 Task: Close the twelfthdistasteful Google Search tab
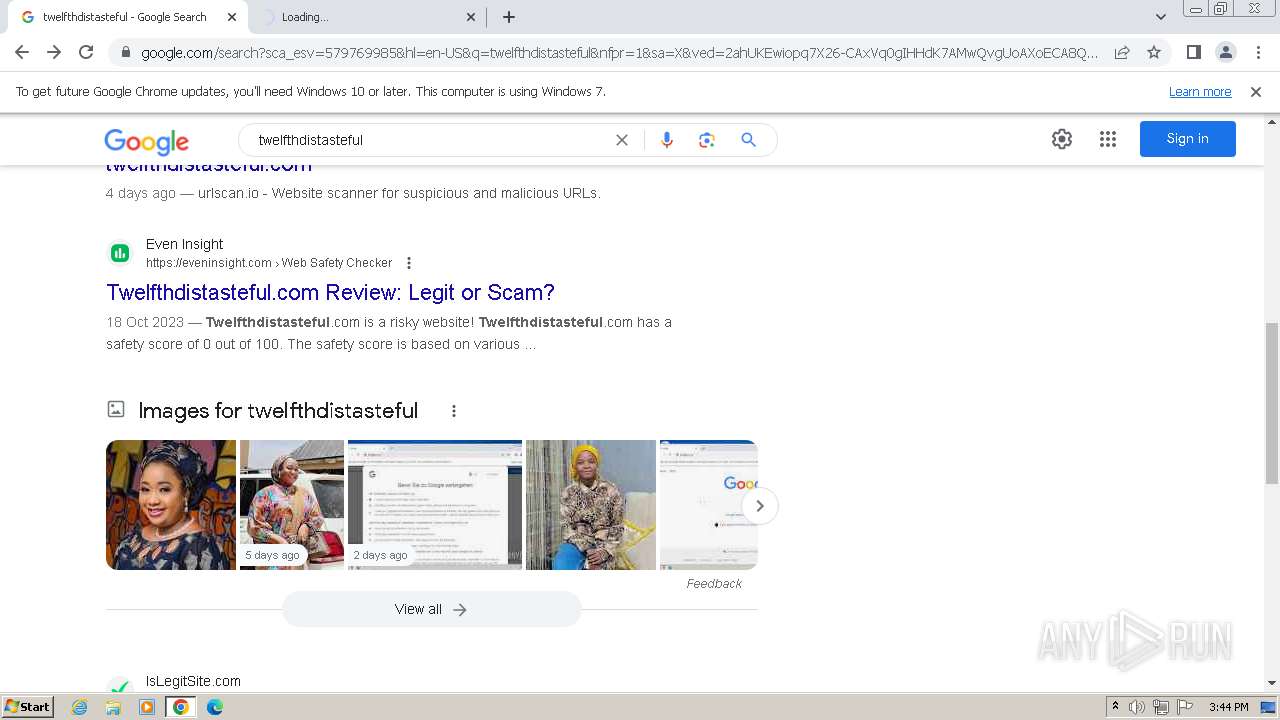tap(232, 17)
